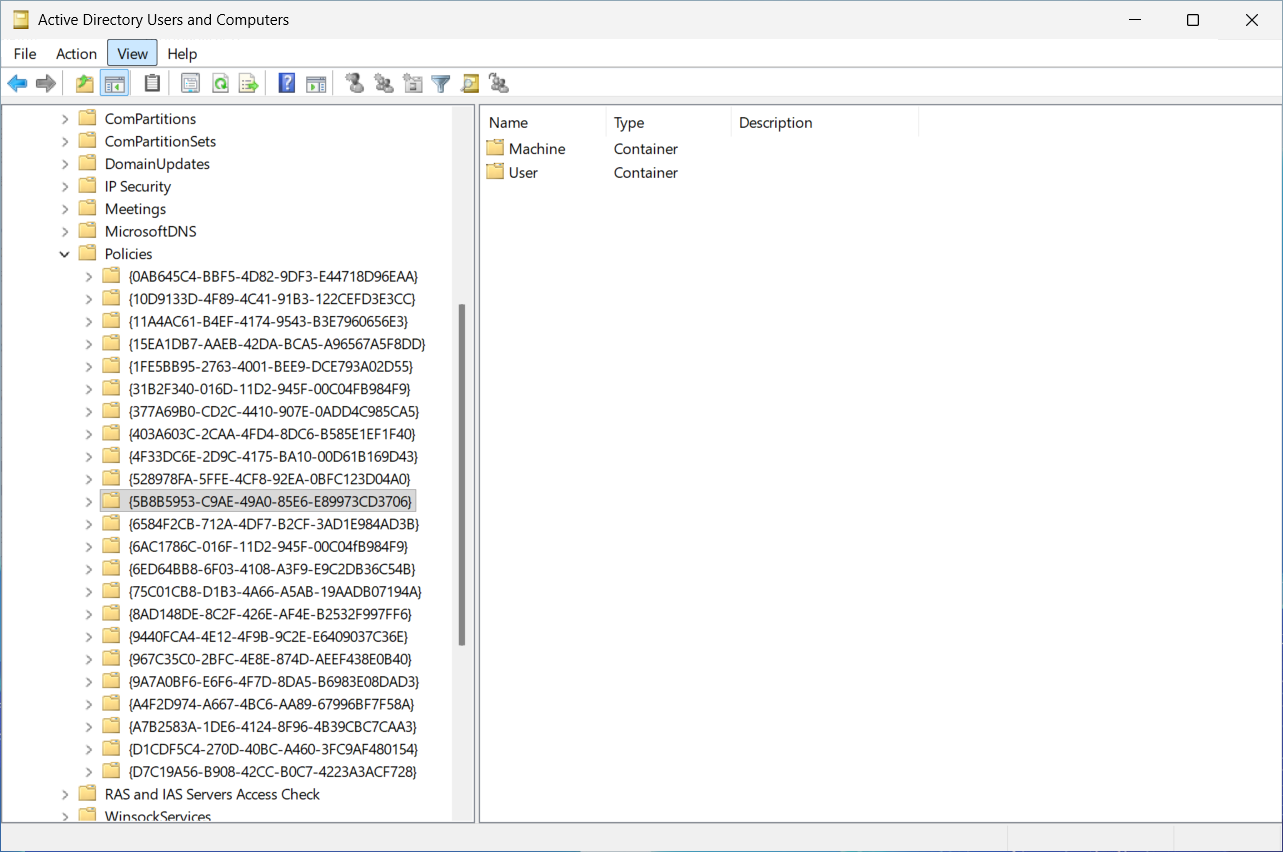Image resolution: width=1283 pixels, height=852 pixels.
Task: Click the Export List toolbar icon
Action: (x=248, y=84)
